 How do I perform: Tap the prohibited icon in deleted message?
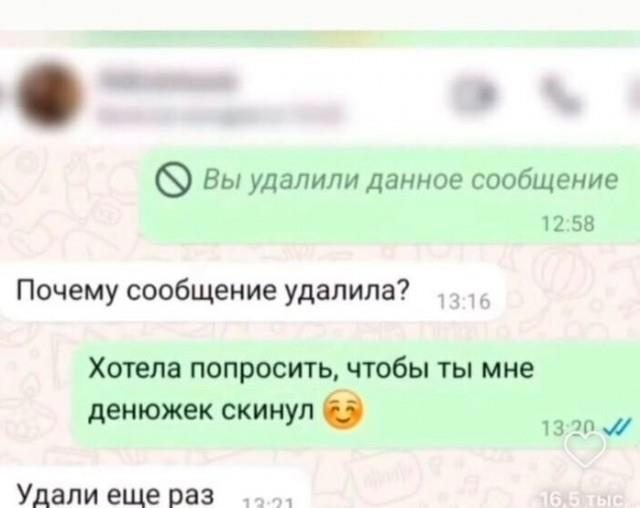coord(173,181)
